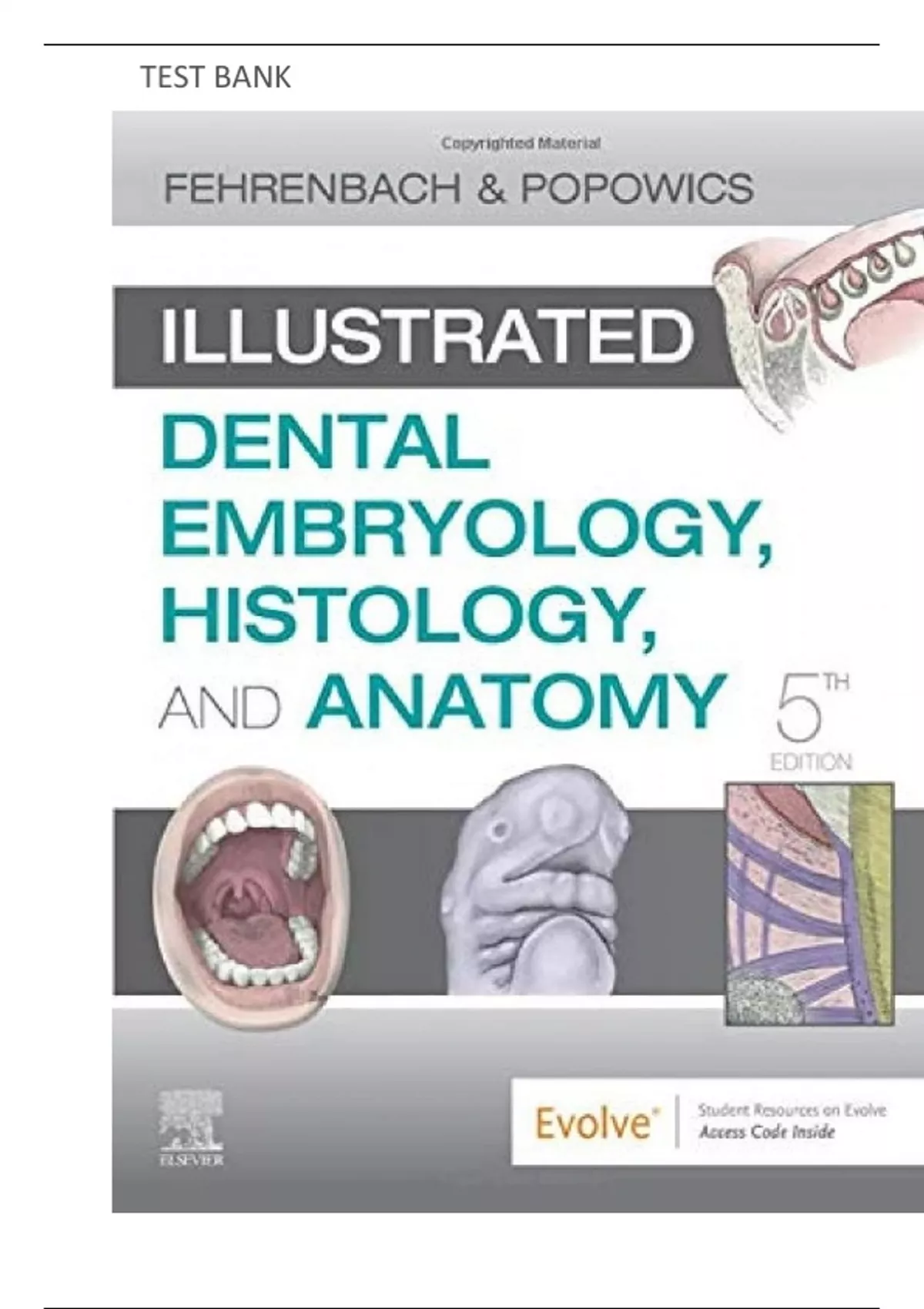The height and width of the screenshot is (1309, 924).
Task: Click Student Resources on Evolve text
Action: coord(792,1110)
